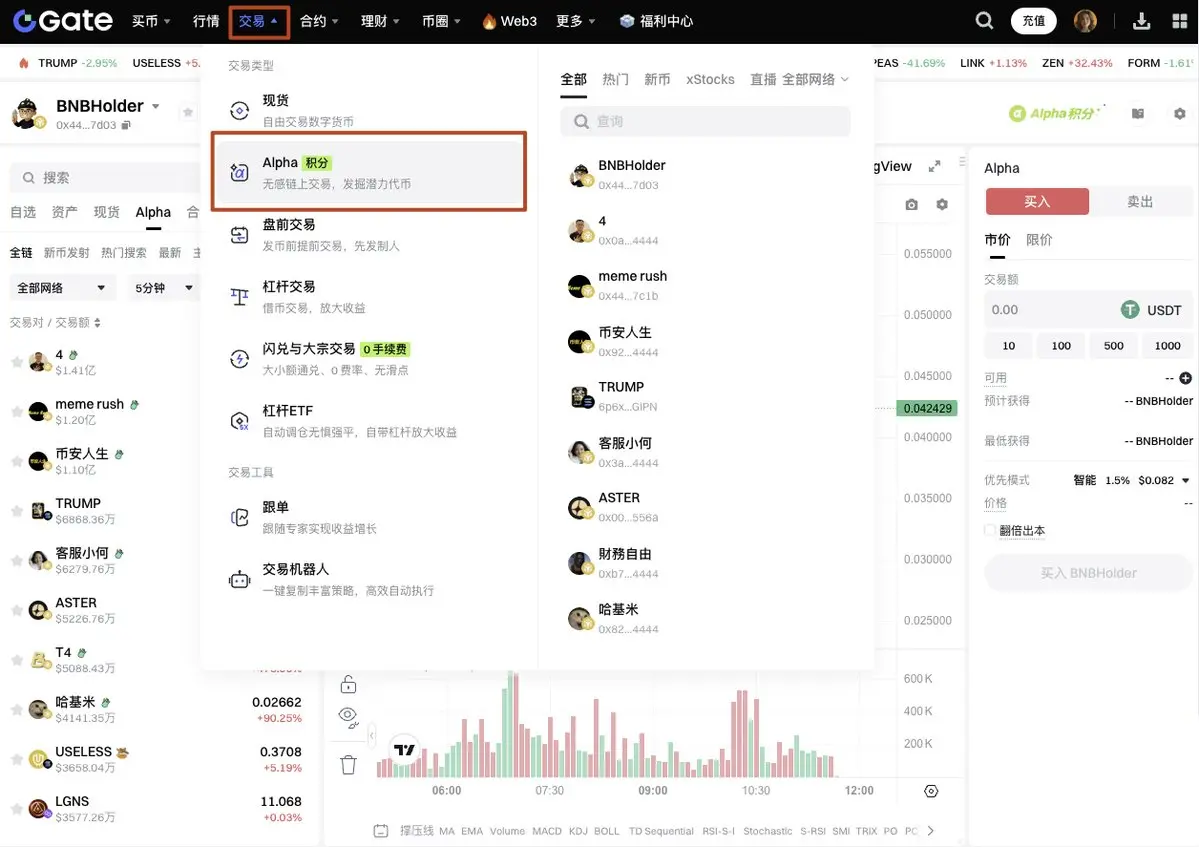Switch to 热门 tab in token panel

pos(615,80)
